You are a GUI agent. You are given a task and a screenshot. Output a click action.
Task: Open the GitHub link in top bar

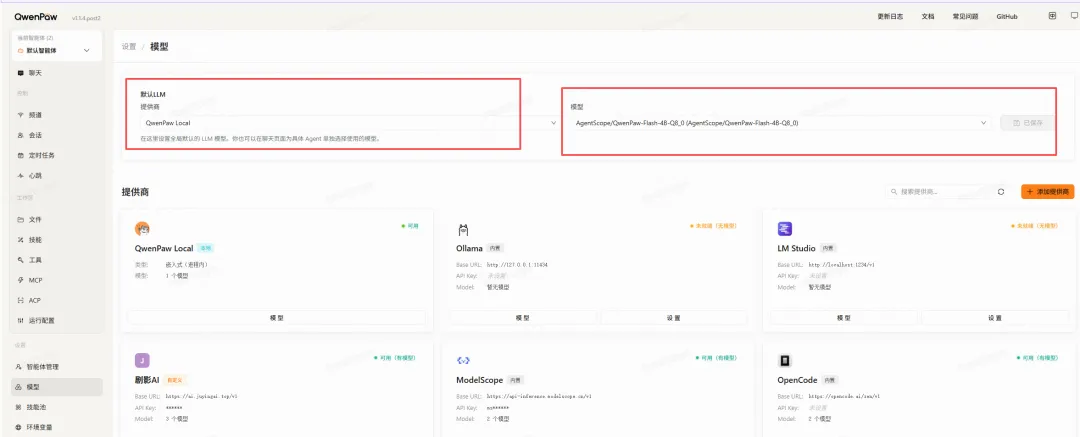pyautogui.click(x=1006, y=17)
